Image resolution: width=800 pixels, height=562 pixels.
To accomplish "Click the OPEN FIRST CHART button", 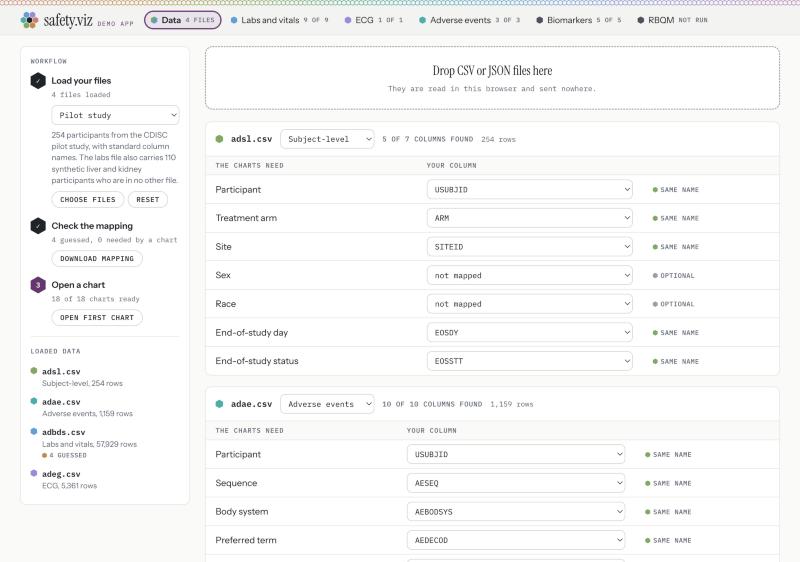I will point(97,317).
